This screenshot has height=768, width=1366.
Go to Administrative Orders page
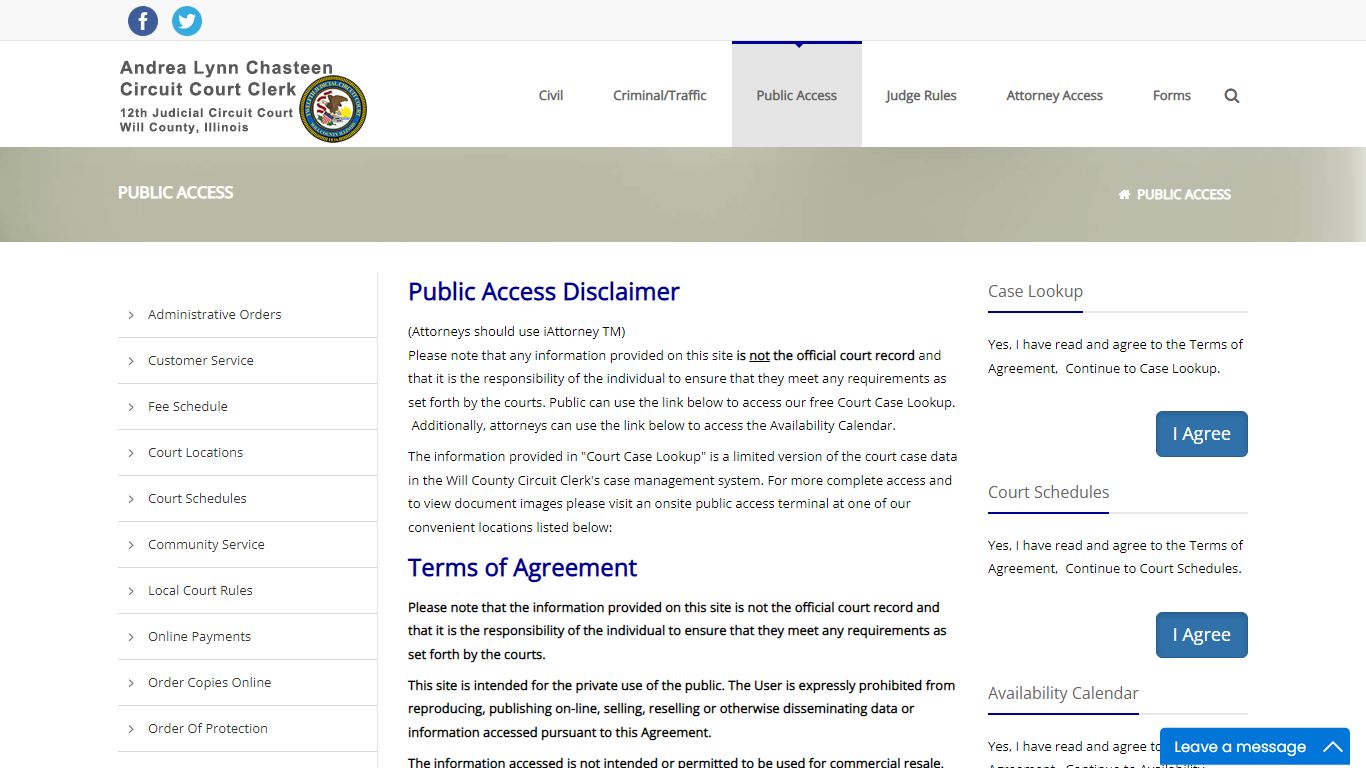pos(215,314)
